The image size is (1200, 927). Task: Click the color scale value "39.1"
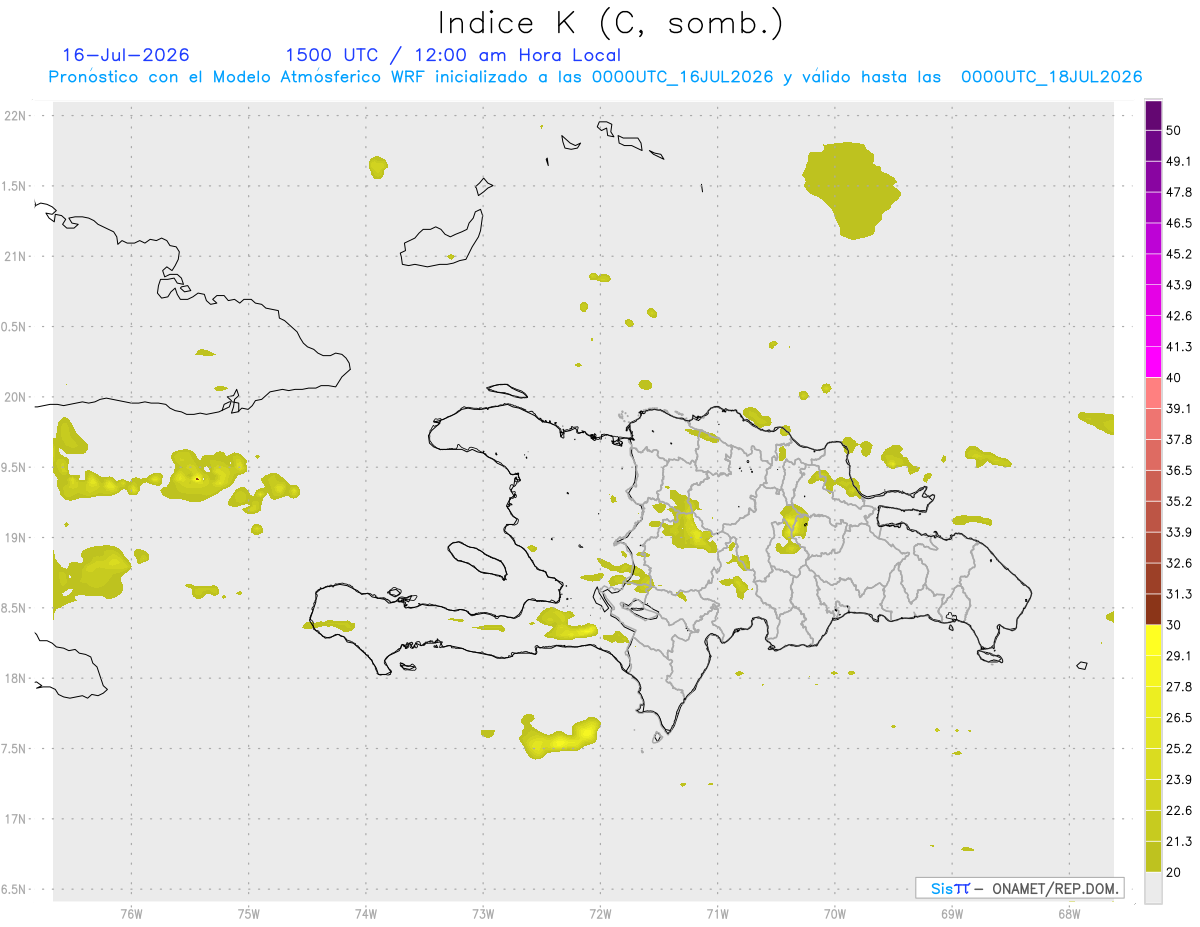tap(1179, 408)
